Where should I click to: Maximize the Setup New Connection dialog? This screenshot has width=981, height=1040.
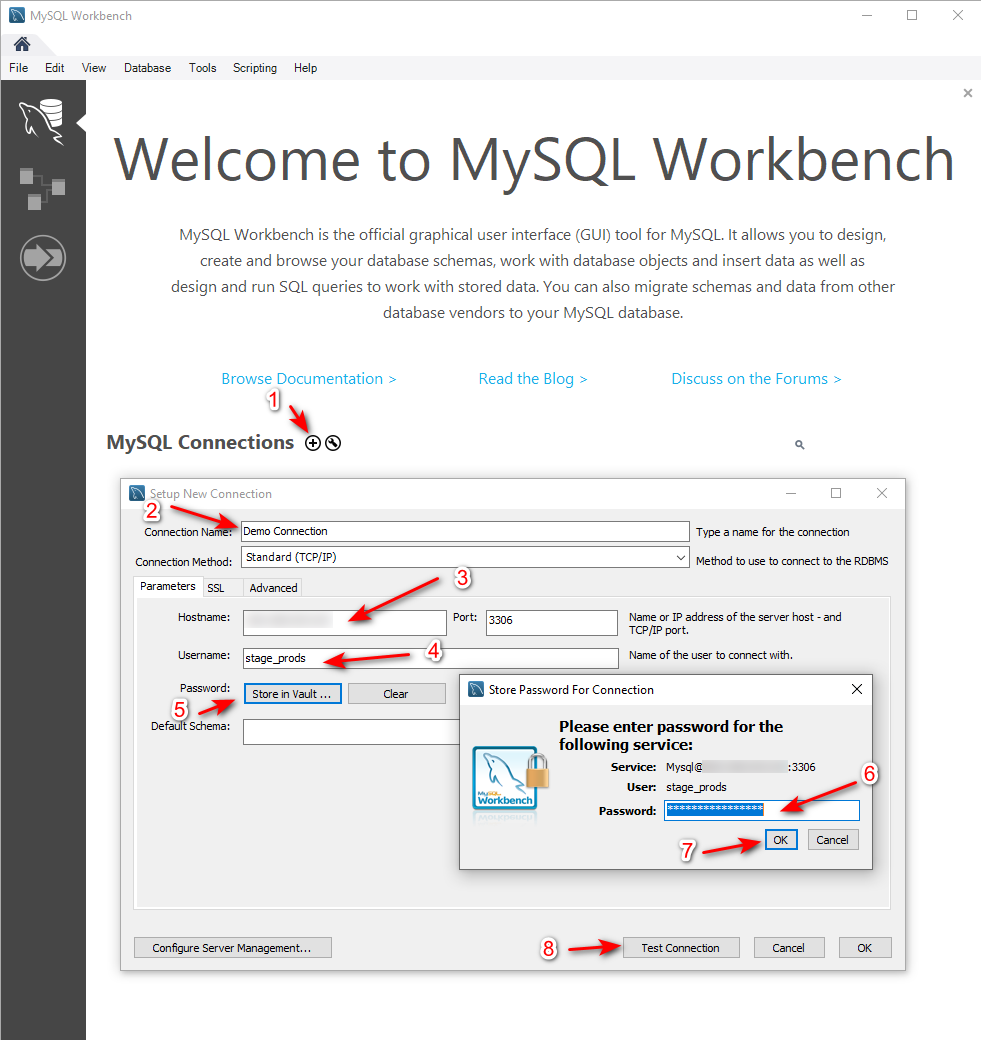[836, 493]
